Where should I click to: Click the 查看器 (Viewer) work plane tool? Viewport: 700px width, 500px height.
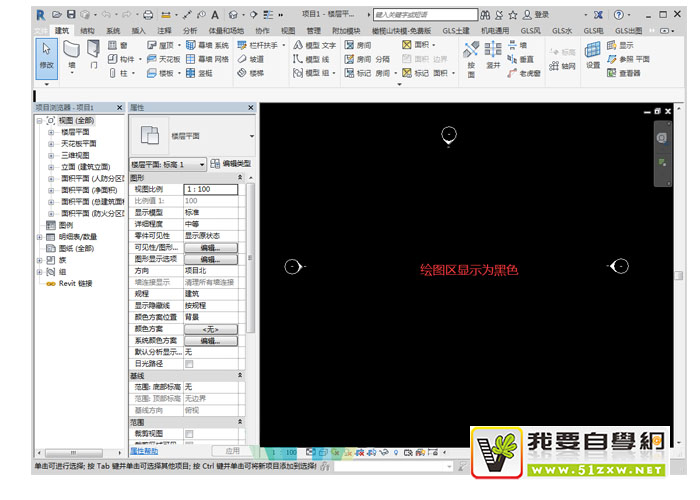tap(624, 73)
